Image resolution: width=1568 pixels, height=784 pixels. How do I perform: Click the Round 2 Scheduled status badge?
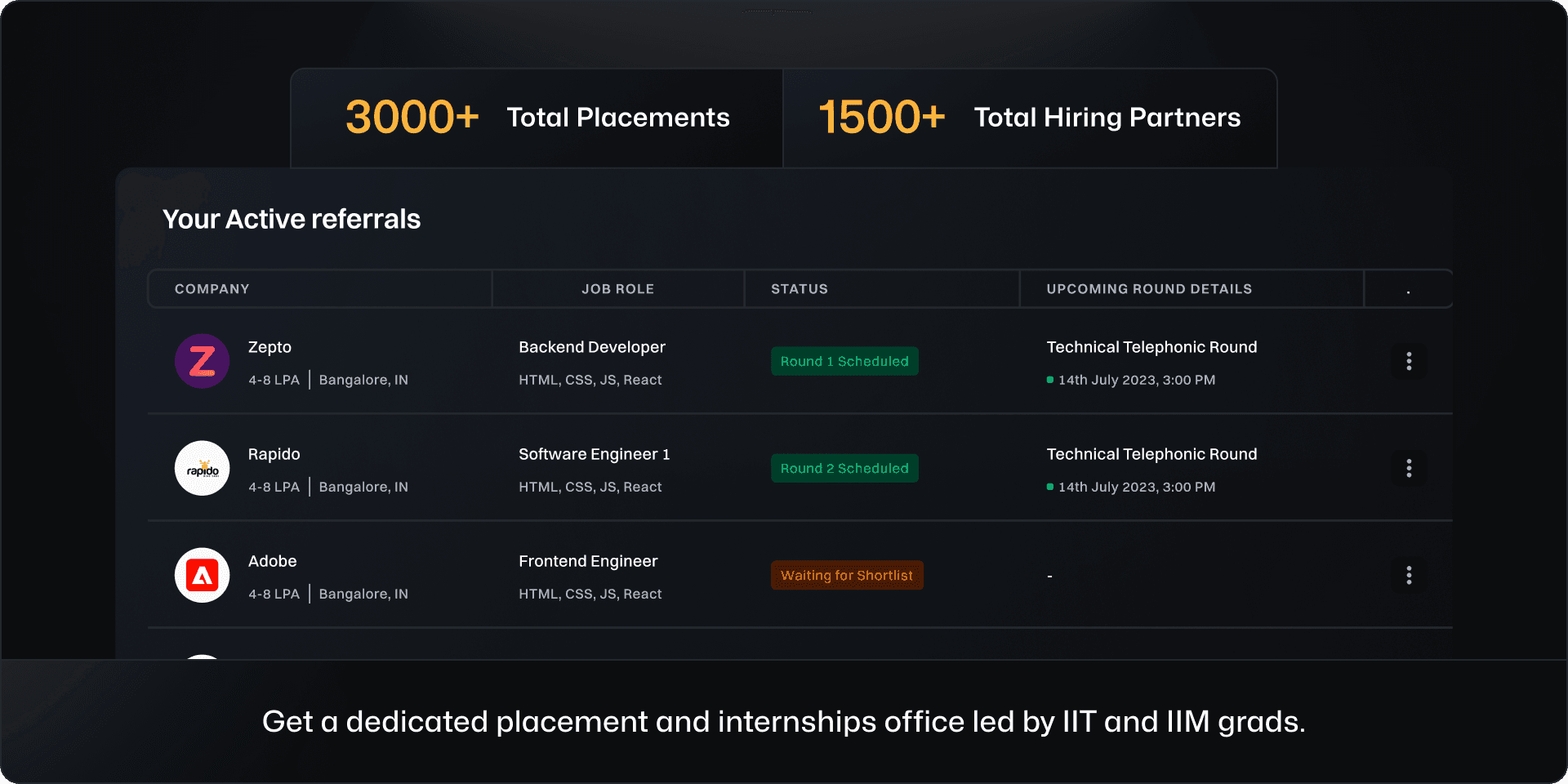[x=844, y=468]
